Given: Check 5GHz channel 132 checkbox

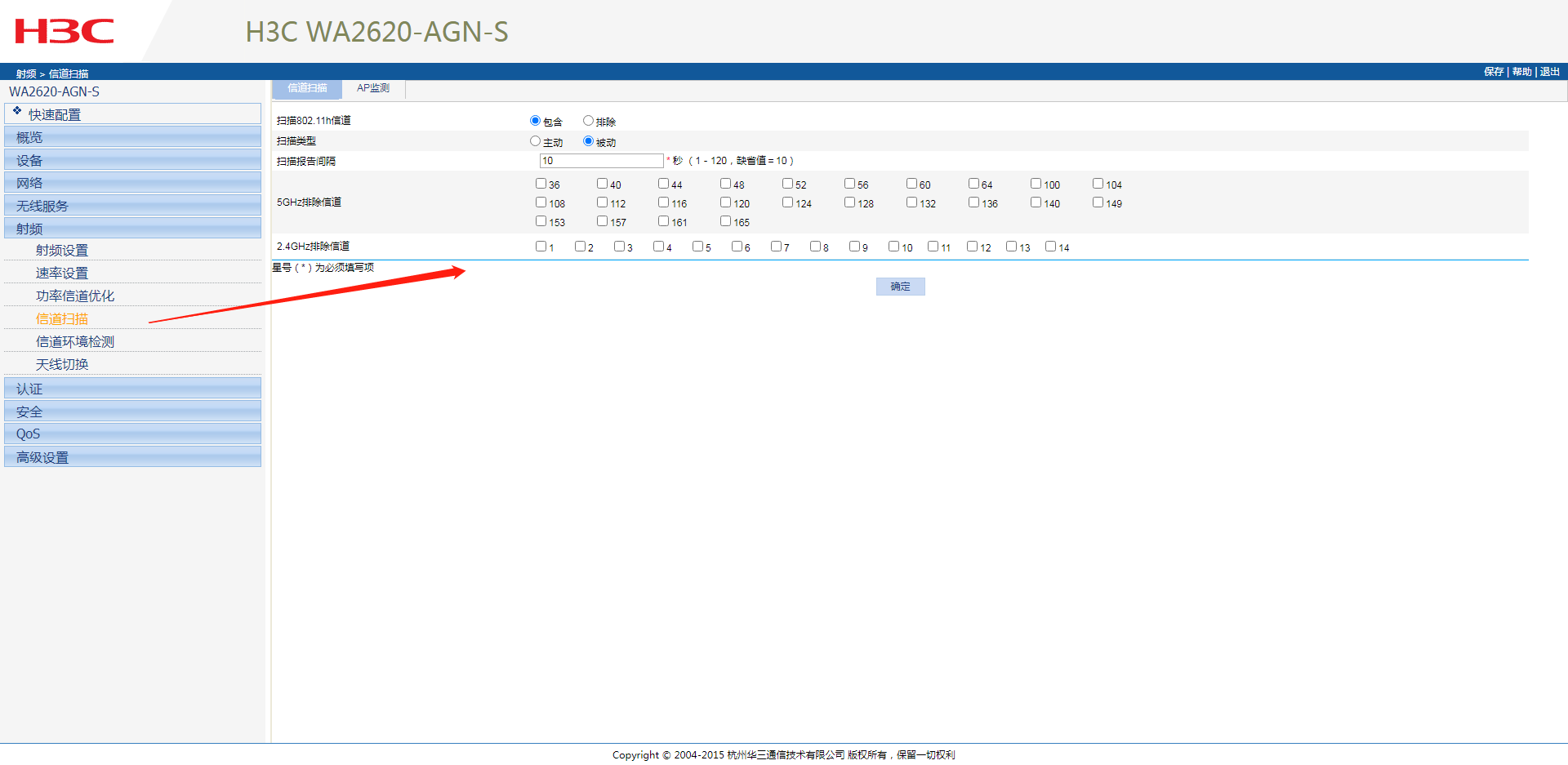Looking at the screenshot, I should (911, 202).
